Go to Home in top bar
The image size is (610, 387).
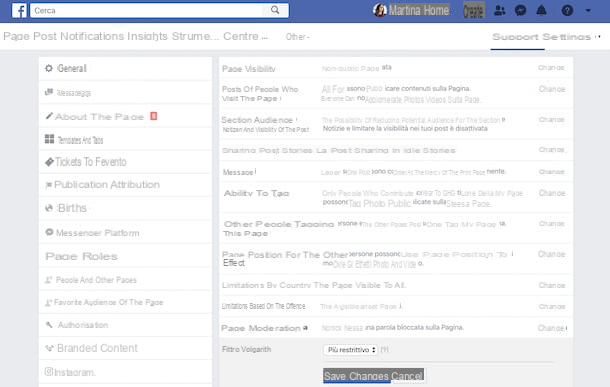pos(436,10)
